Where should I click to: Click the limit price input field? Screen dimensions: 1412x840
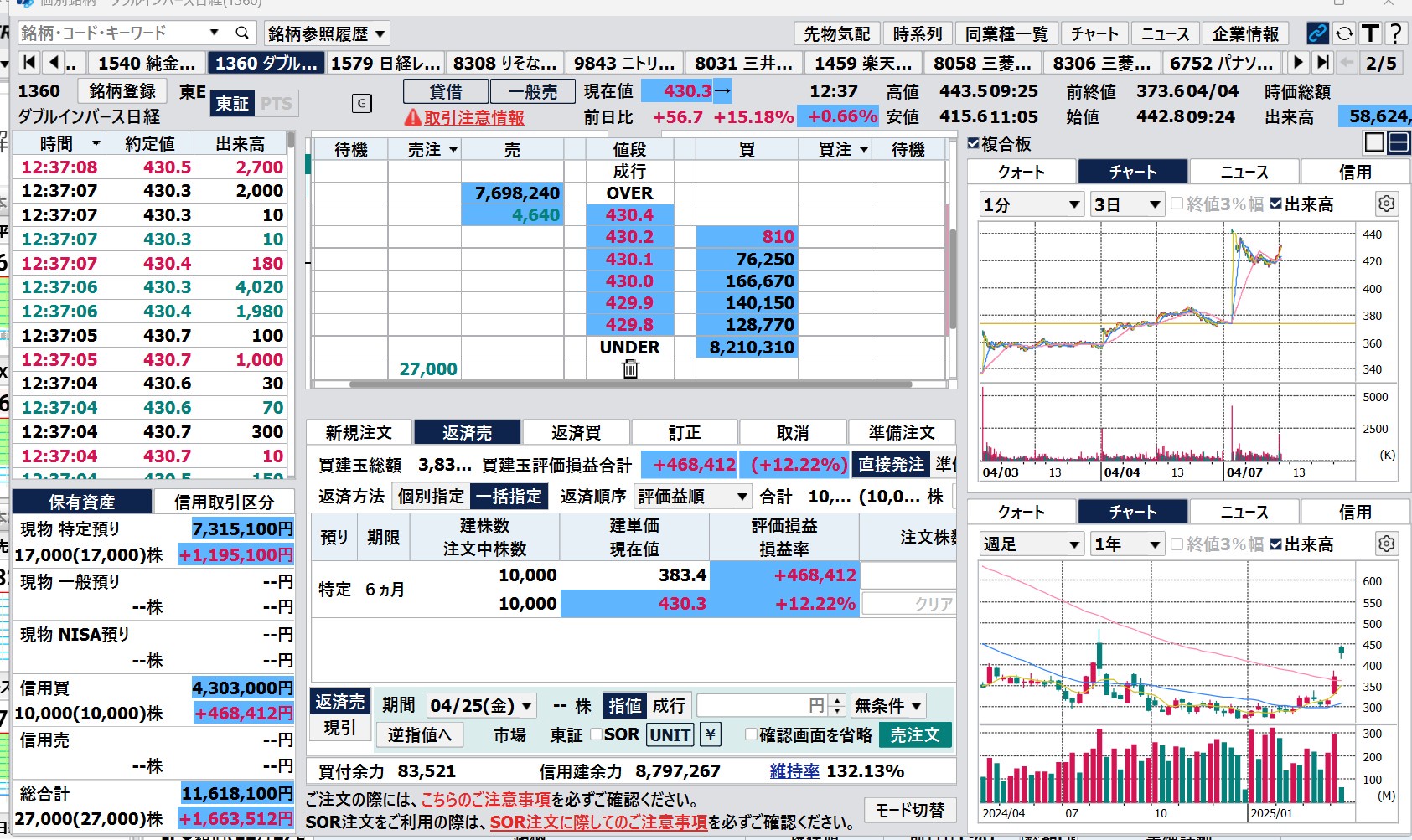[762, 705]
